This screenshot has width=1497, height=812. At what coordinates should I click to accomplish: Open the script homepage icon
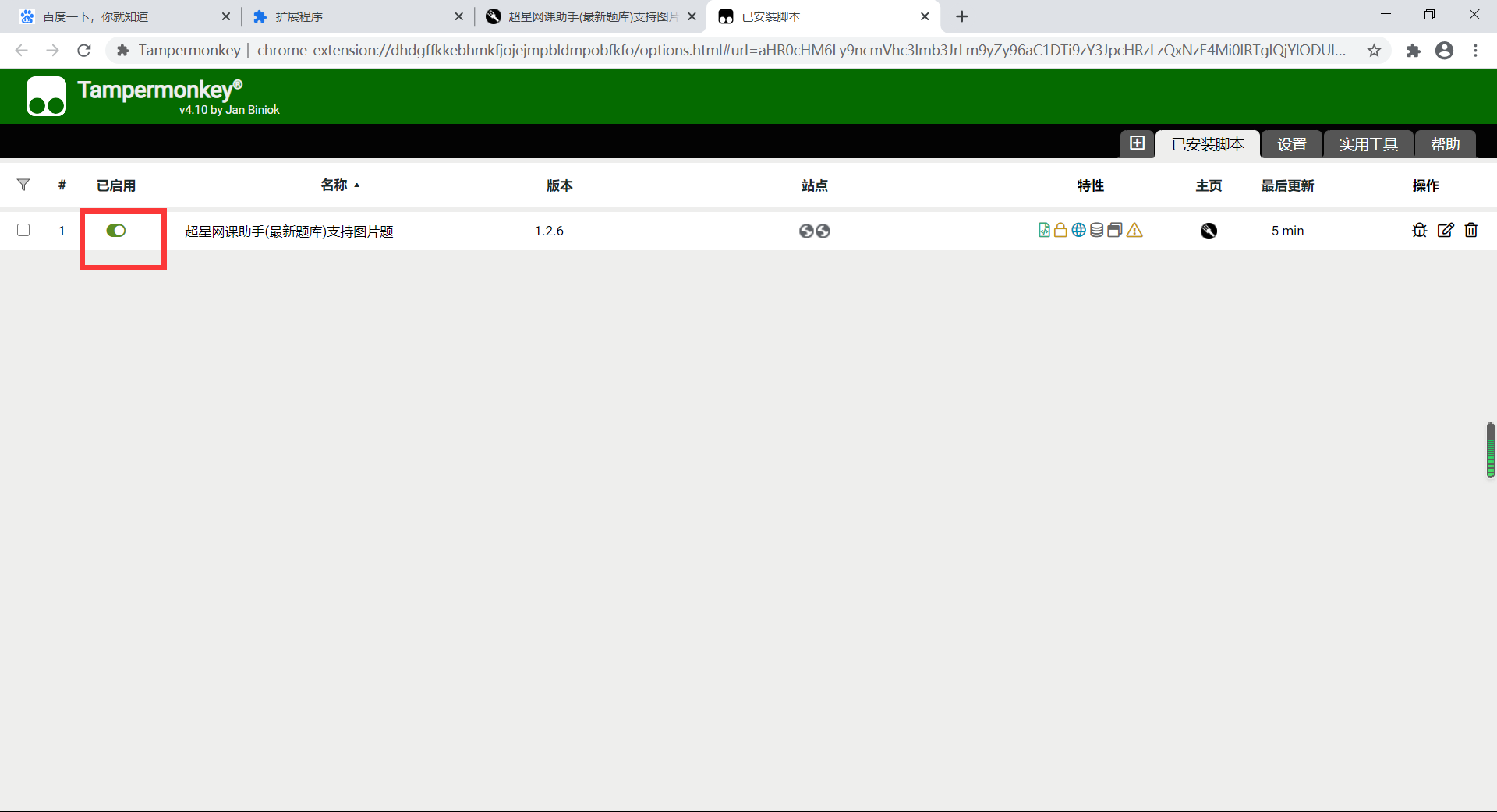(x=1209, y=231)
